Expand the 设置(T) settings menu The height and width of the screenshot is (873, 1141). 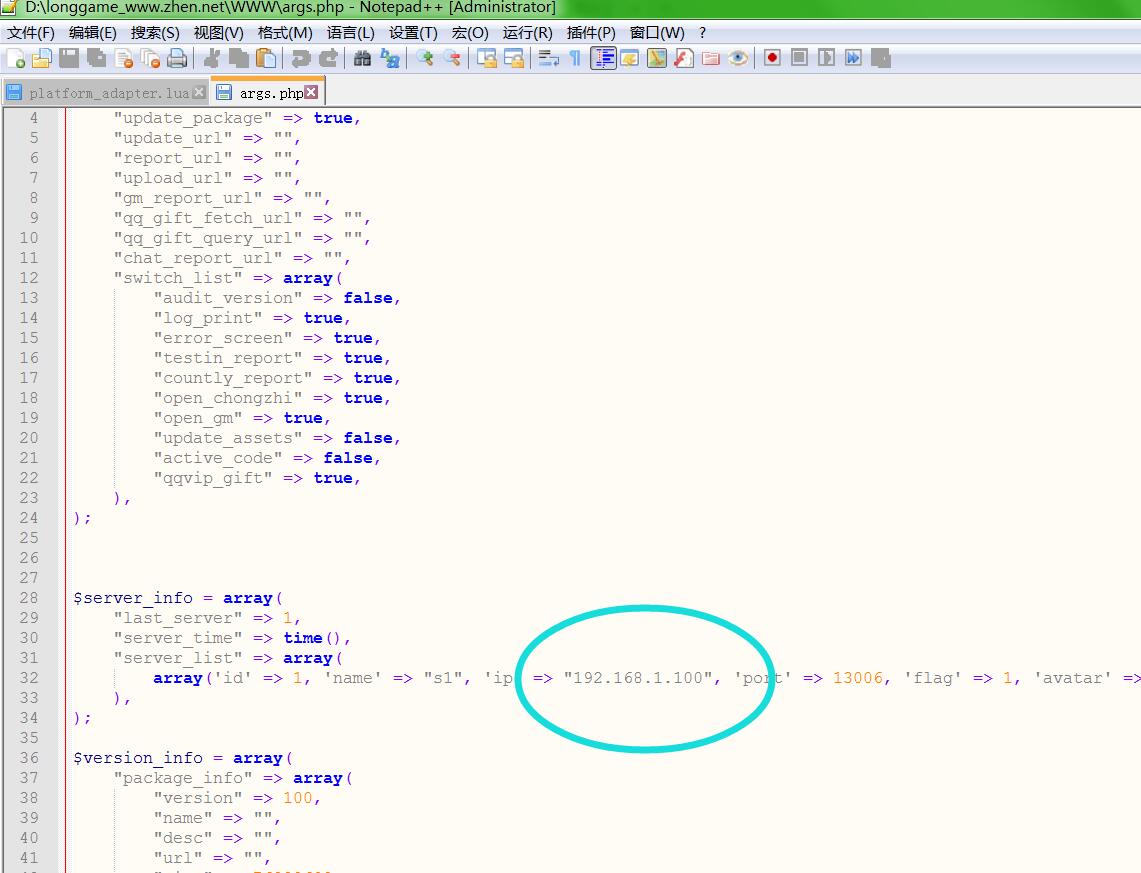point(412,32)
